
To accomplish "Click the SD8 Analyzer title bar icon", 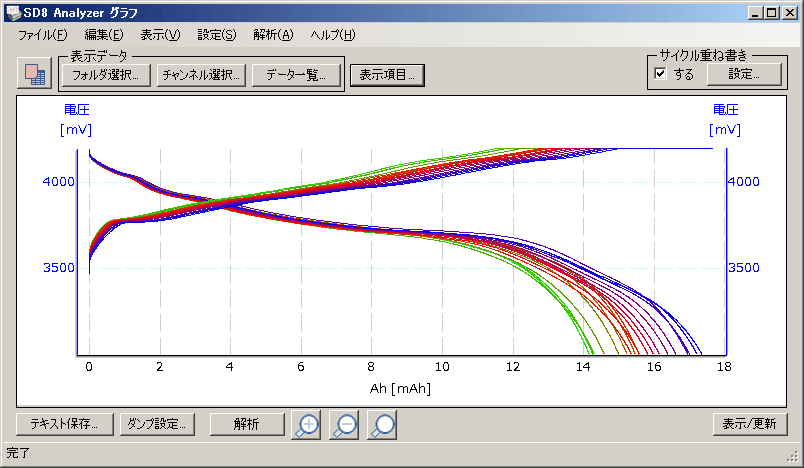I will (x=13, y=13).
